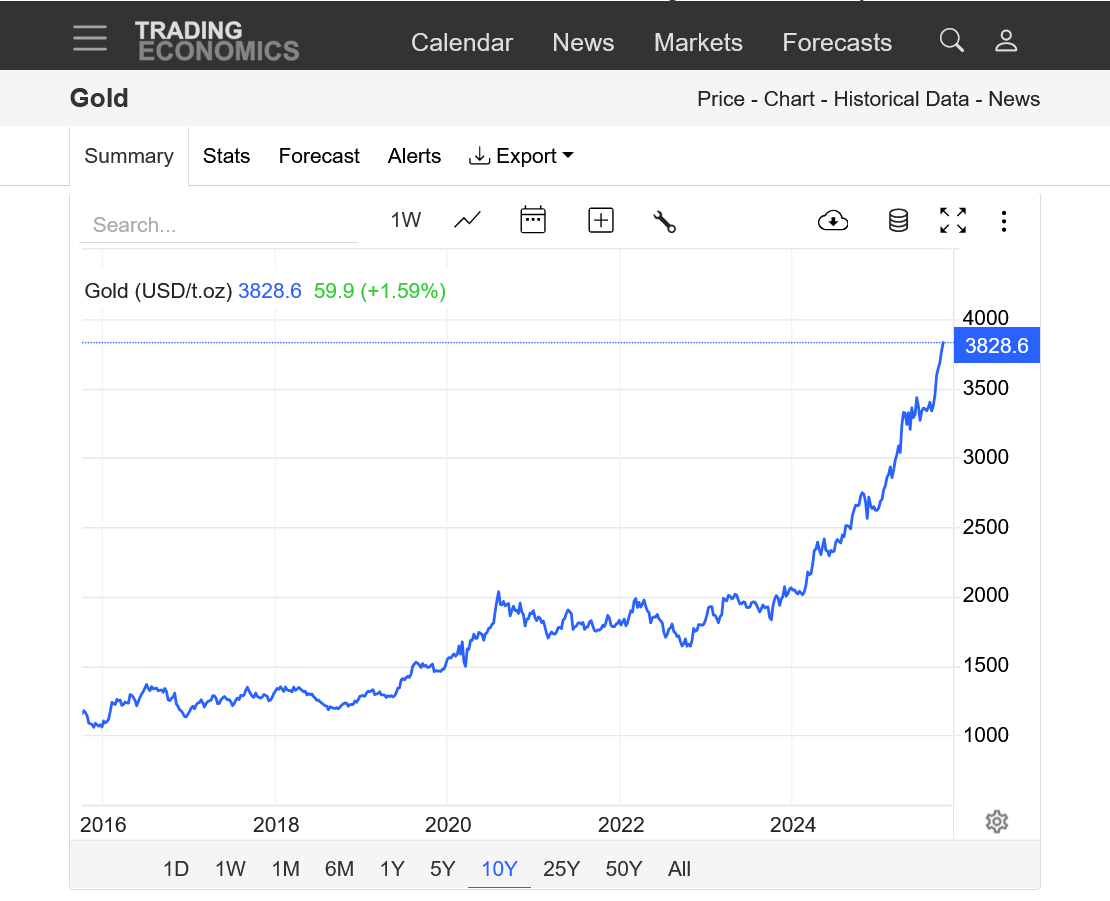Select the 25Y time range
Image resolution: width=1110 pixels, height=901 pixels.
[561, 869]
